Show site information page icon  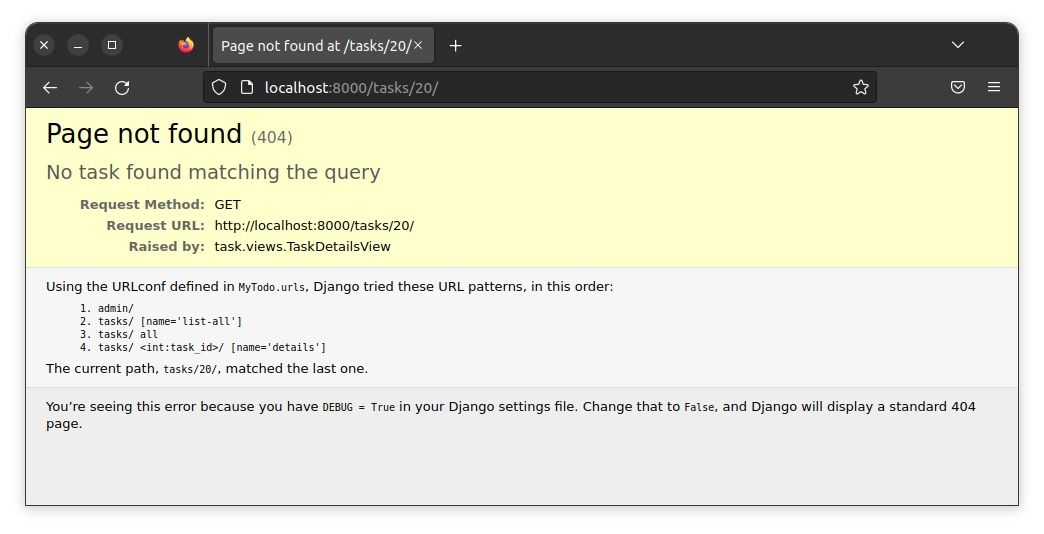click(x=246, y=88)
